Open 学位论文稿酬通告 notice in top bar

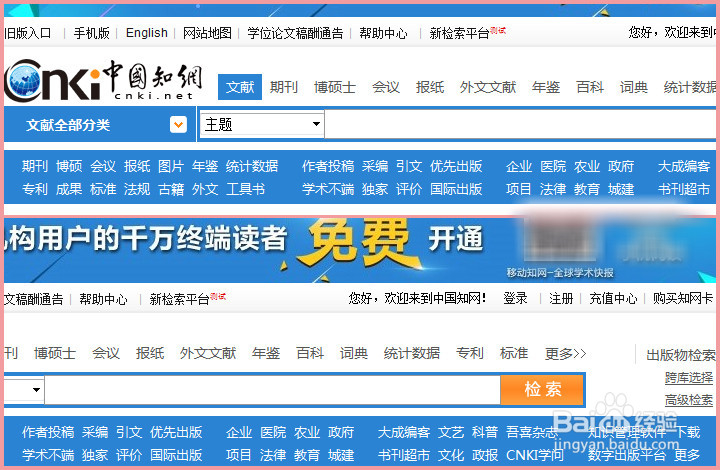click(x=295, y=33)
